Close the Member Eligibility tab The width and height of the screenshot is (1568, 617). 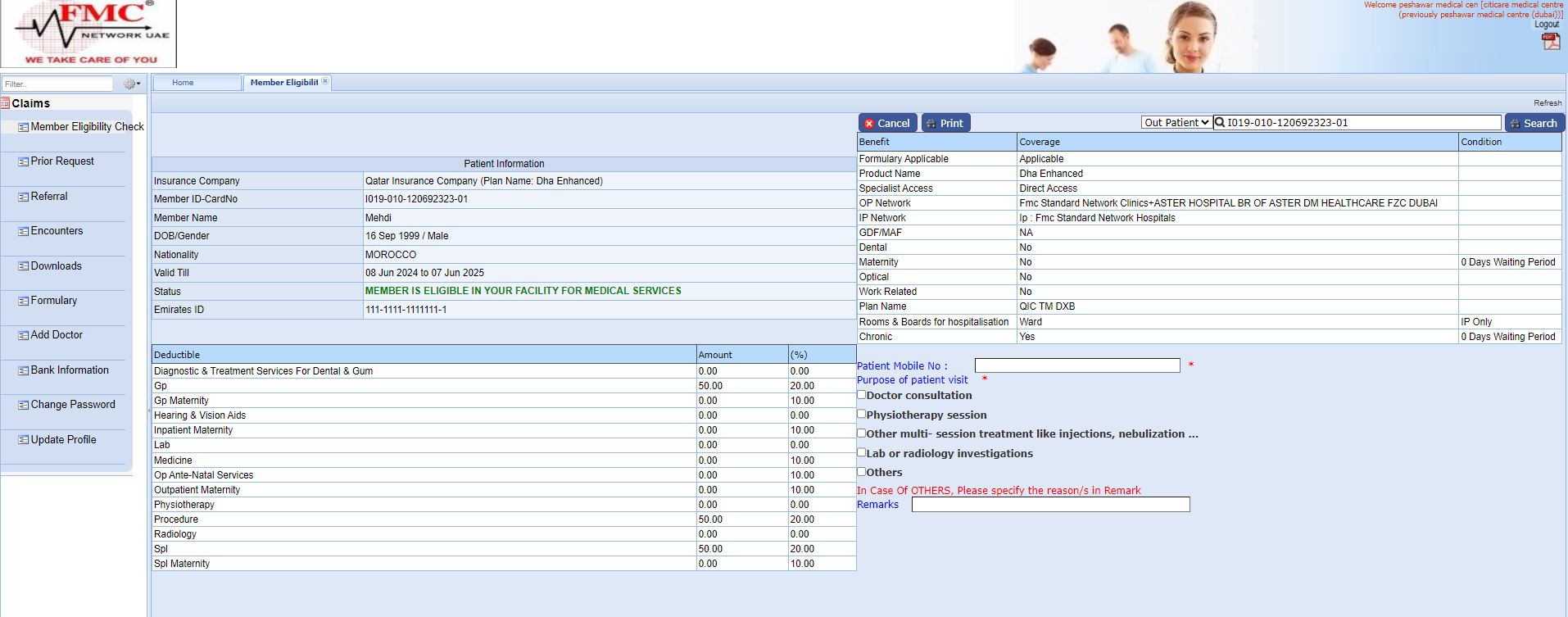click(x=325, y=81)
